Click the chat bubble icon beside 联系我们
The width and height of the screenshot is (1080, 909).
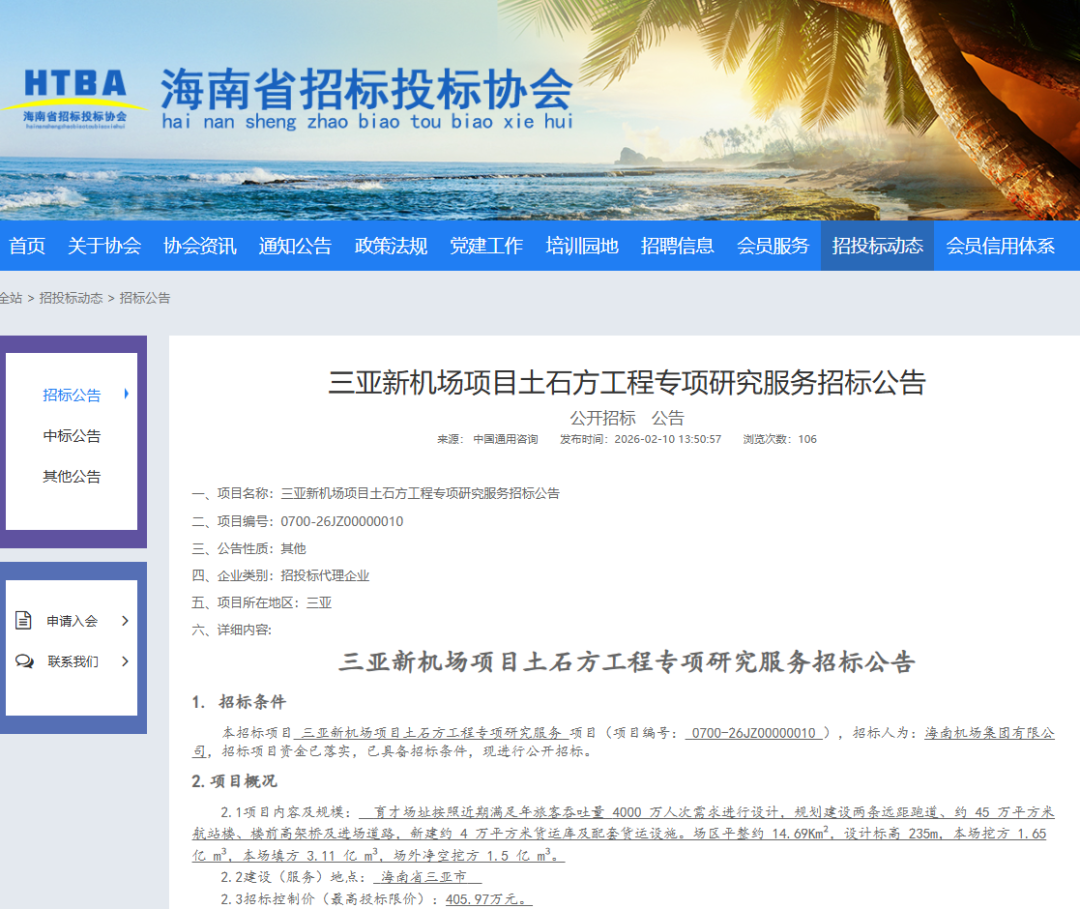(24, 661)
